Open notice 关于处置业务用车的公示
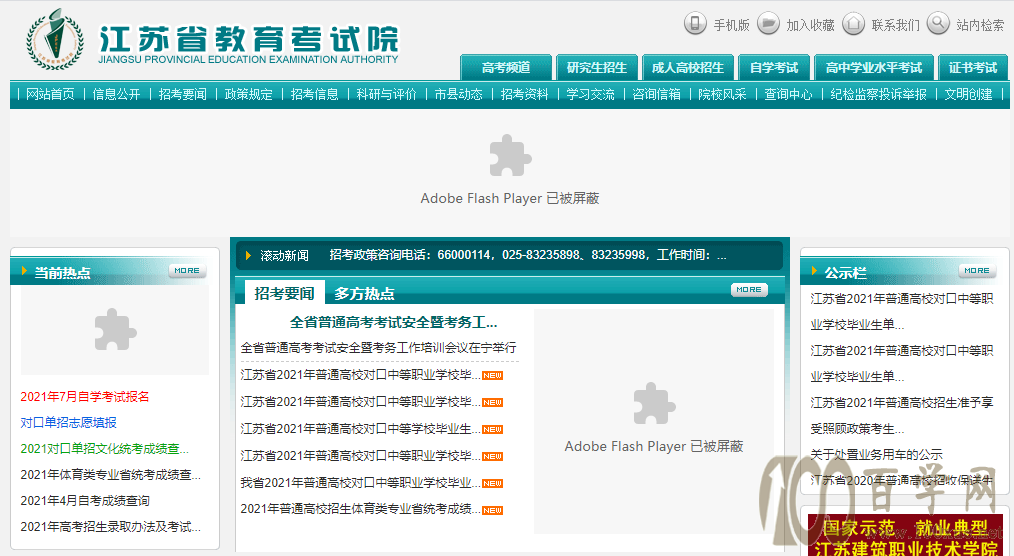1014x556 pixels. pos(876,454)
